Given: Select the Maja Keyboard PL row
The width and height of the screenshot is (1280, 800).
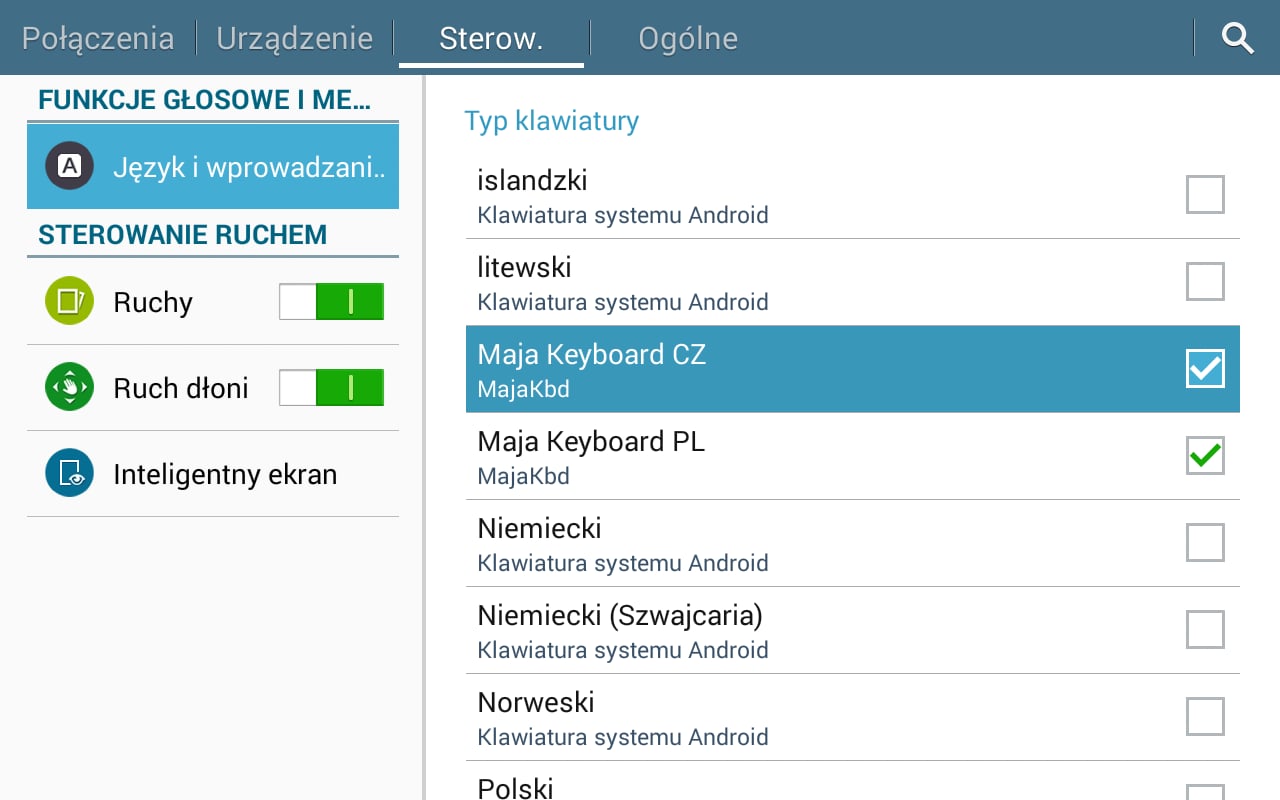Looking at the screenshot, I should coord(853,456).
